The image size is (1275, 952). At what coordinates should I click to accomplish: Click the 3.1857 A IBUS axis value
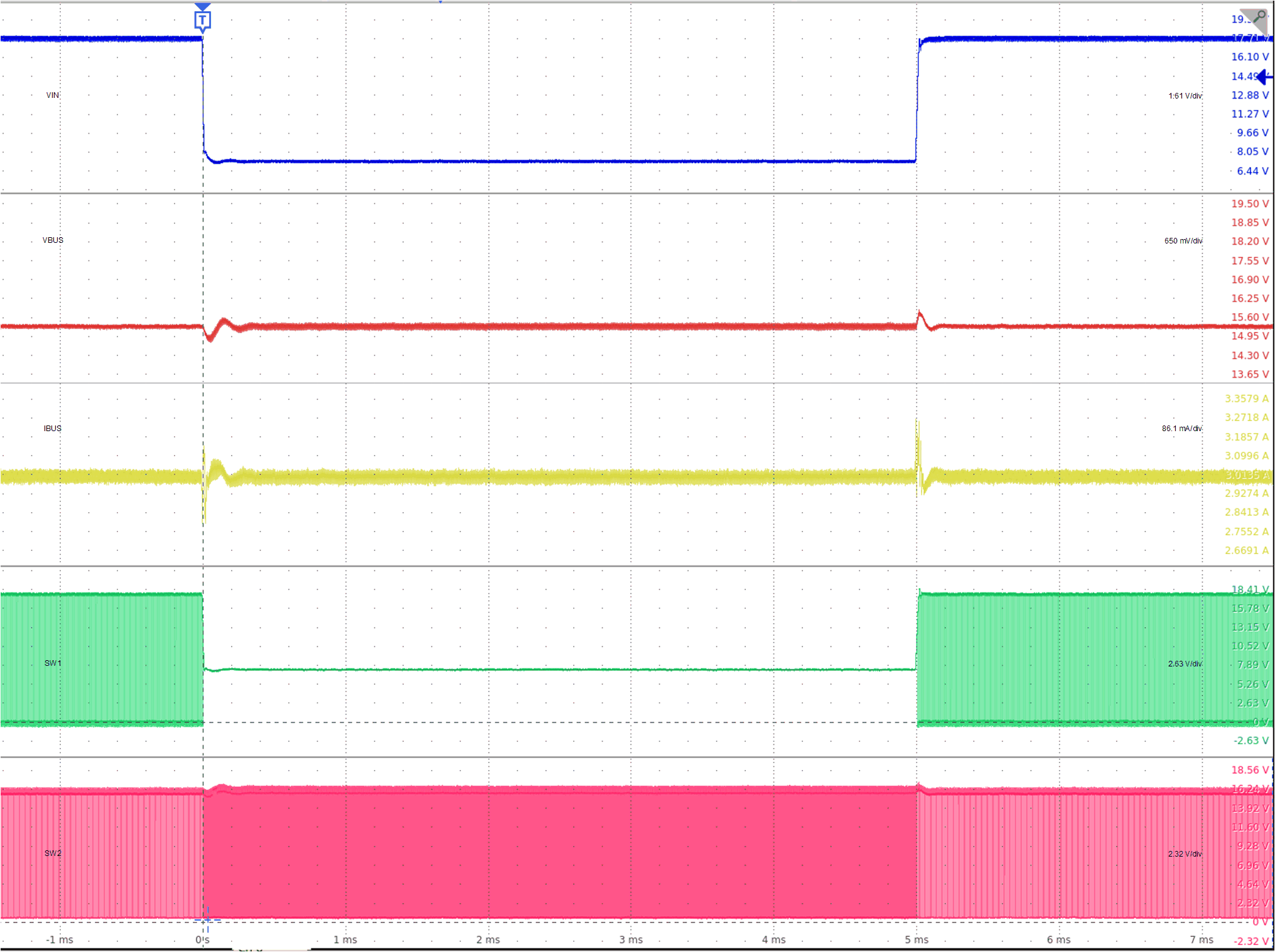point(1247,437)
